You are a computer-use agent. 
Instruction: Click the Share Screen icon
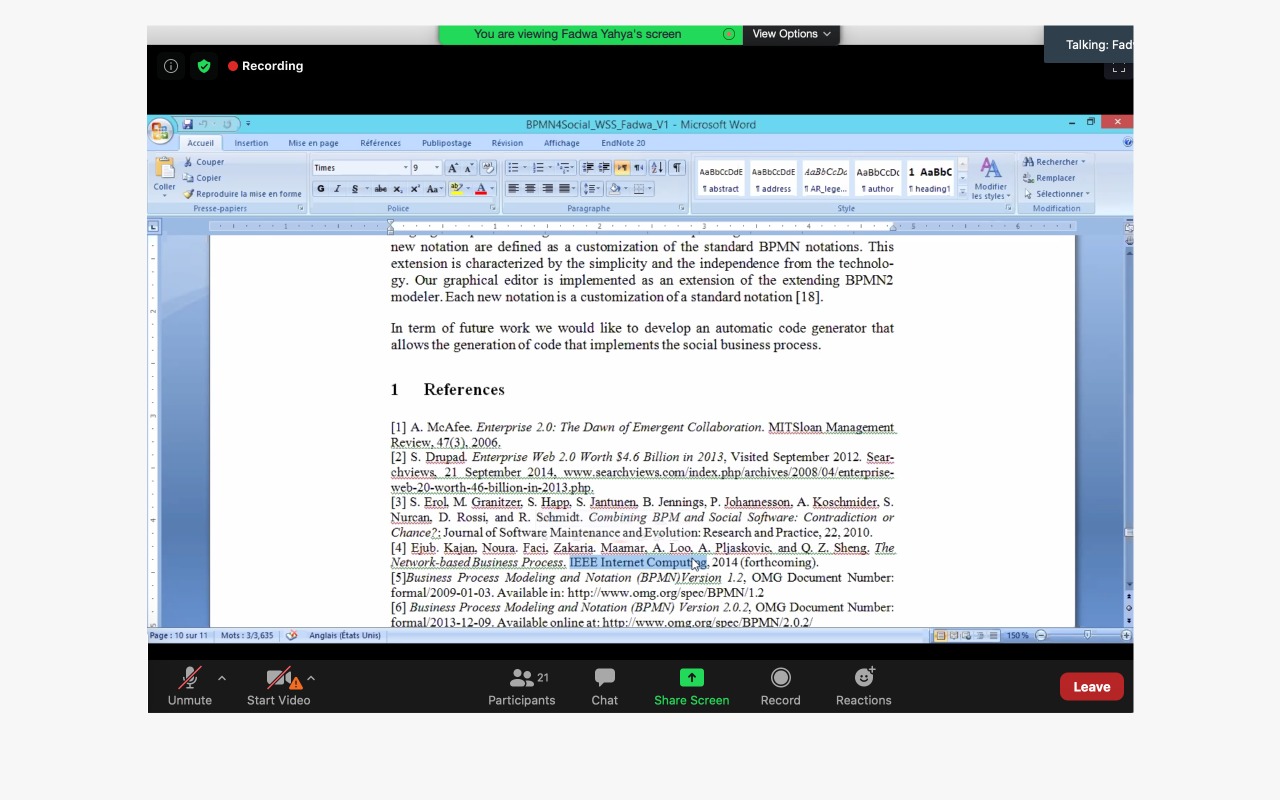tap(691, 678)
